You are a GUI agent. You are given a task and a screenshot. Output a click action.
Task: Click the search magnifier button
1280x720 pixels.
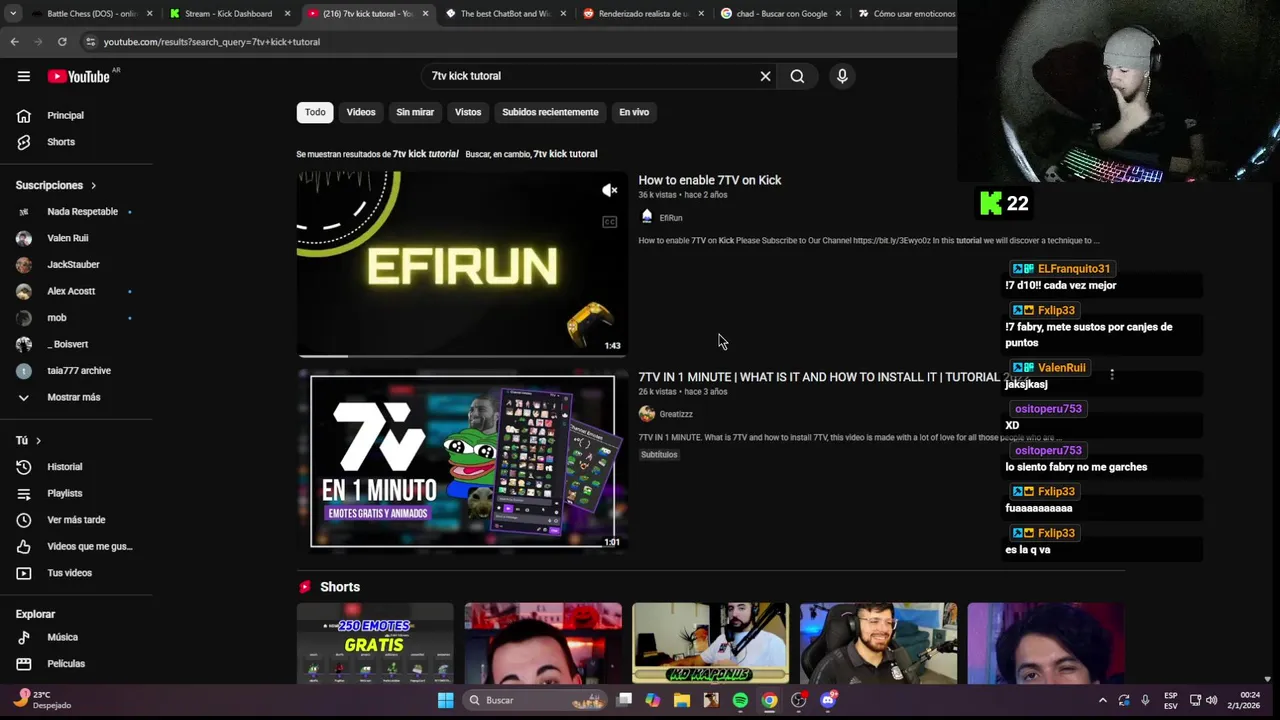[797, 76]
